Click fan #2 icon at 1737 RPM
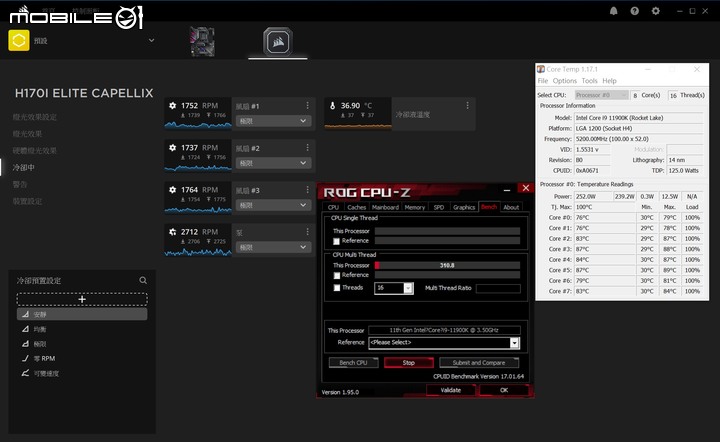This screenshot has width=720, height=442. coord(173,148)
